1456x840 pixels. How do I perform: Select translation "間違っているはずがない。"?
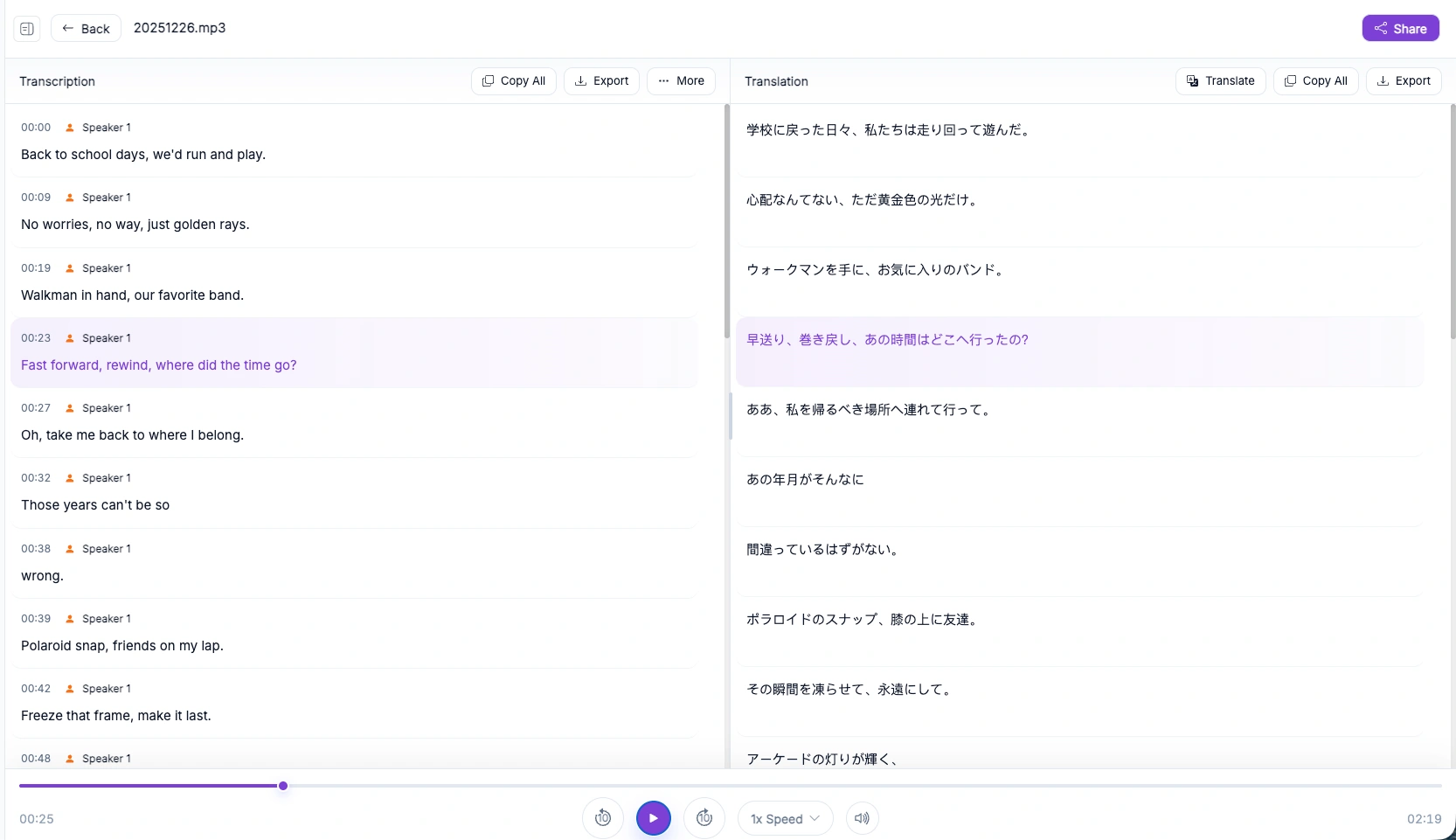825,550
